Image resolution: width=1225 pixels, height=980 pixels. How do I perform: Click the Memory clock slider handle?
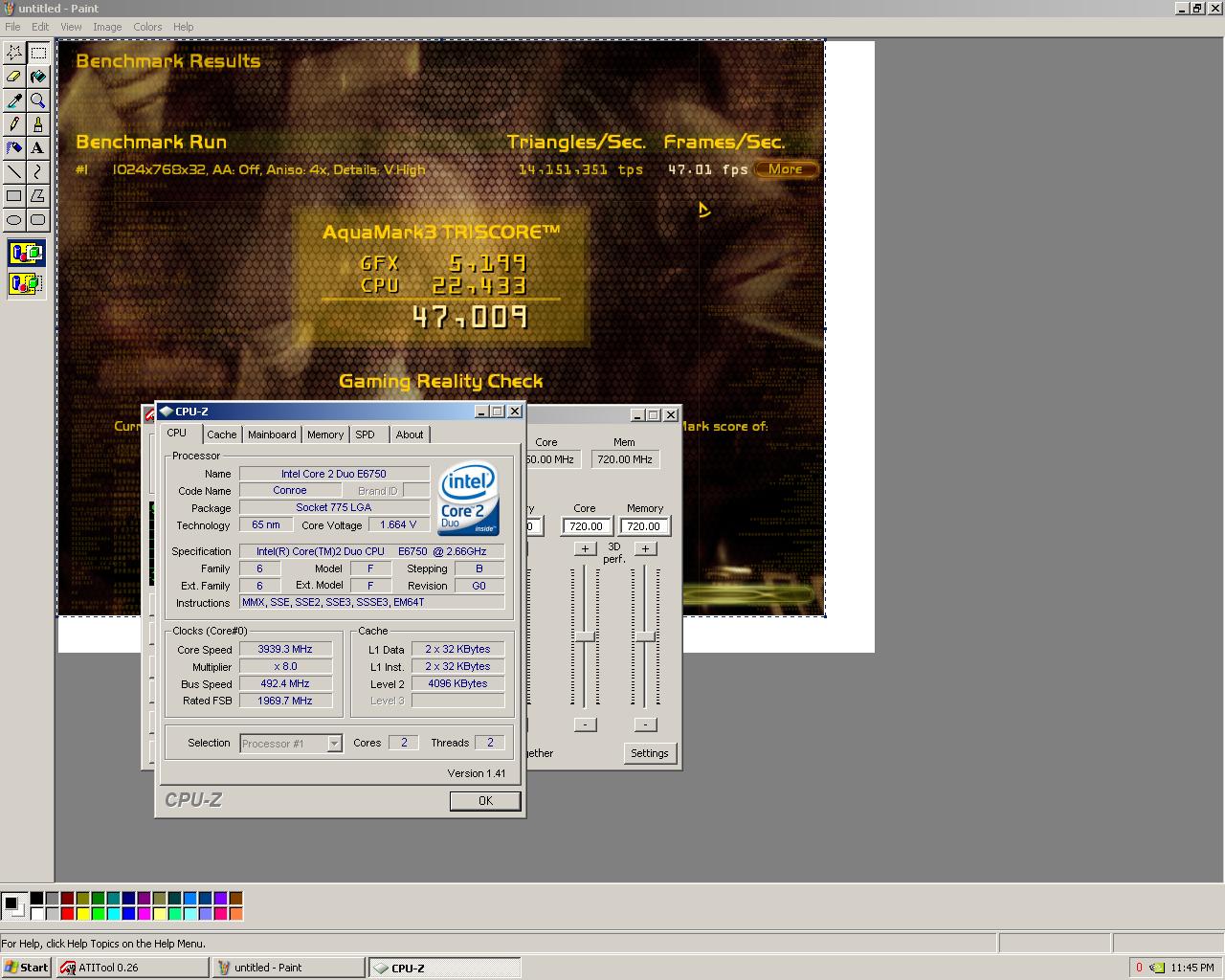pos(645,636)
